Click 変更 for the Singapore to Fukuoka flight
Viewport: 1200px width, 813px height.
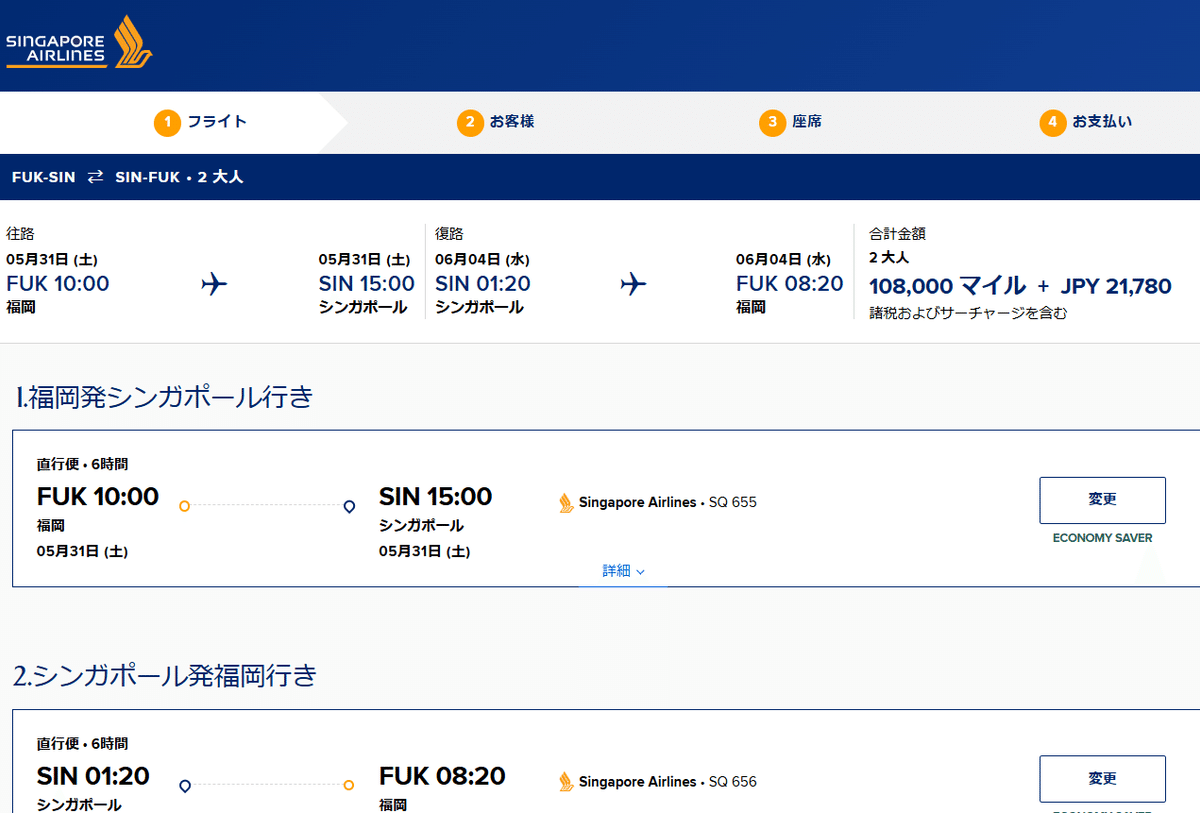1102,779
